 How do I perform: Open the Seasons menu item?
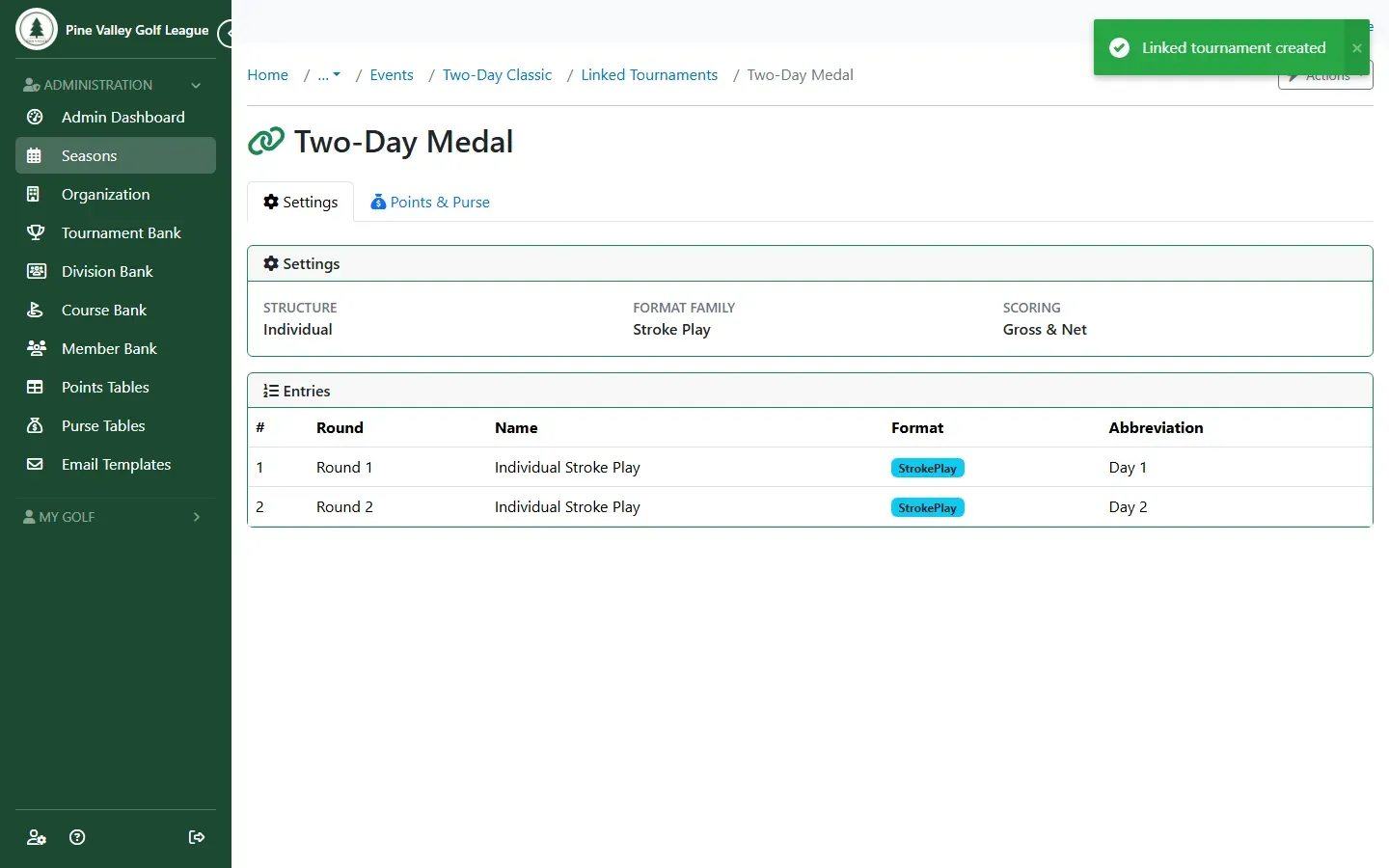click(116, 155)
